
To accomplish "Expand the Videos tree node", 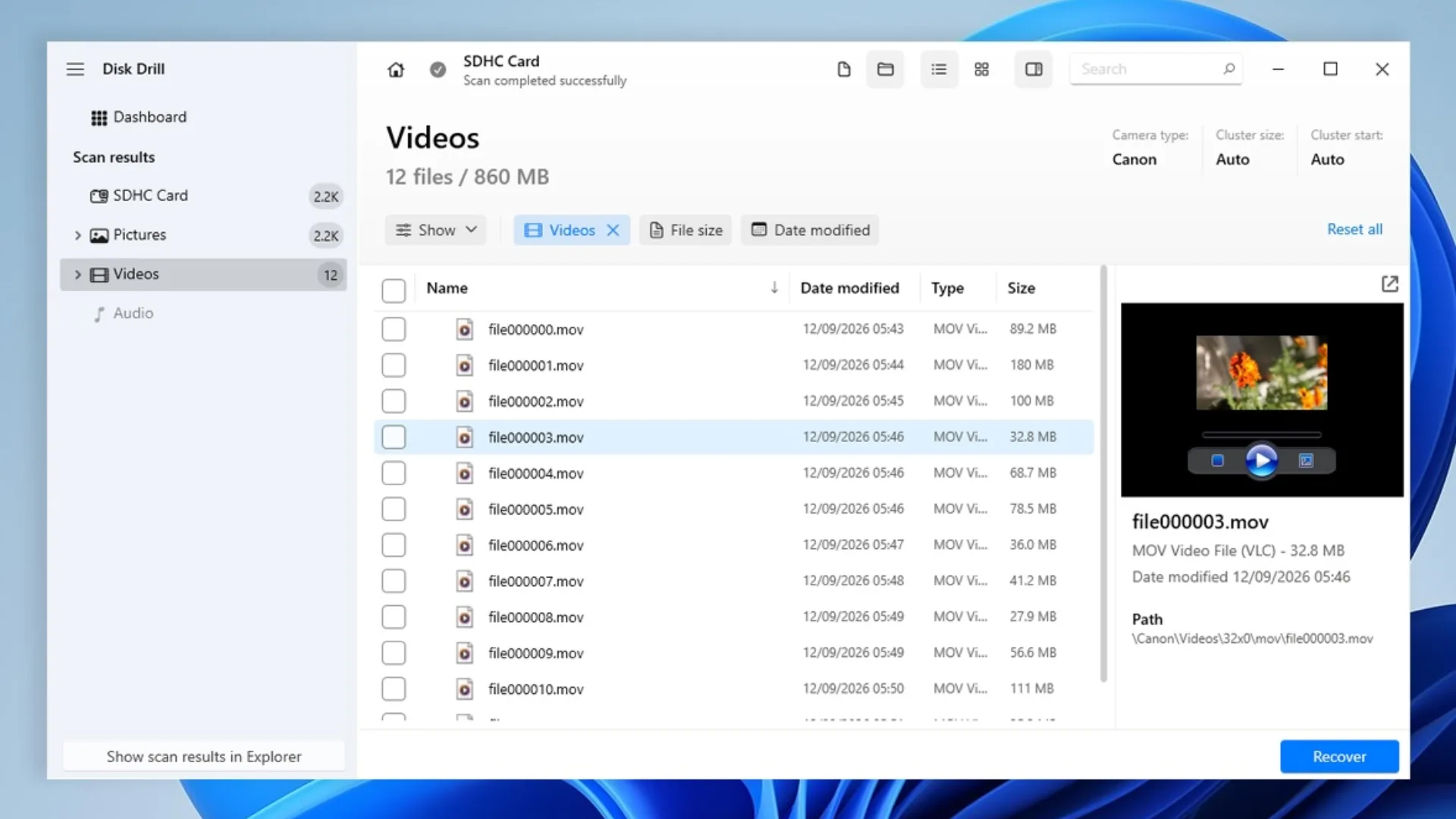I will click(77, 275).
